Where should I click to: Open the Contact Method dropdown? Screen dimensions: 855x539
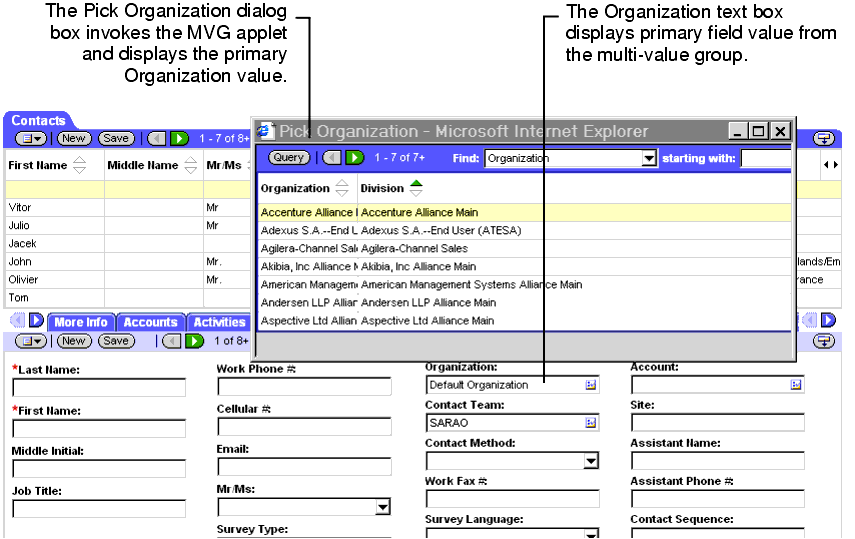point(591,462)
